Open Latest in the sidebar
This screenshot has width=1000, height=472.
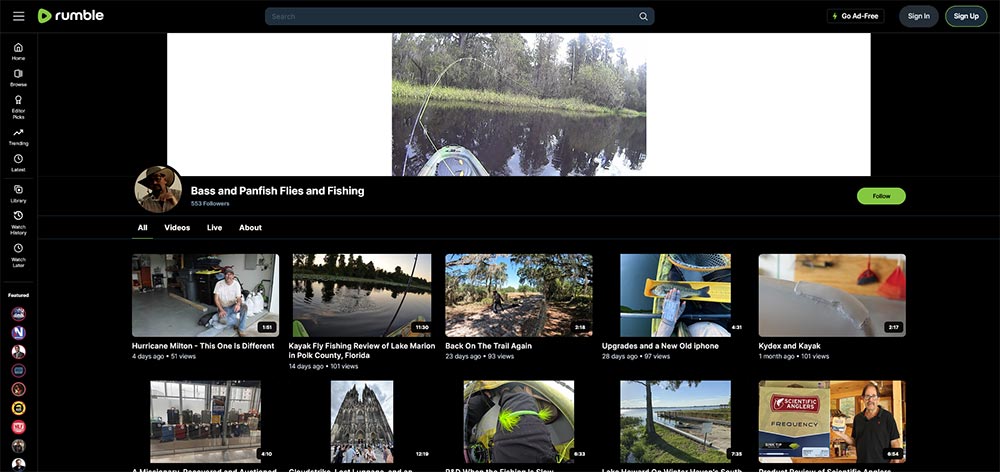click(x=18, y=163)
